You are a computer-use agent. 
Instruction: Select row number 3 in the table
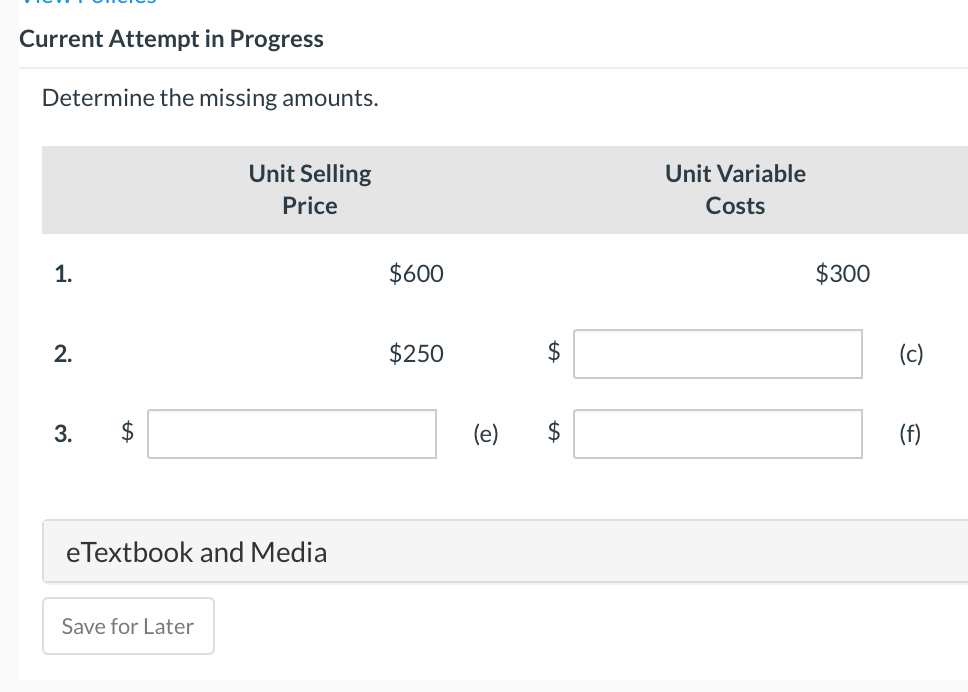pyautogui.click(x=63, y=433)
